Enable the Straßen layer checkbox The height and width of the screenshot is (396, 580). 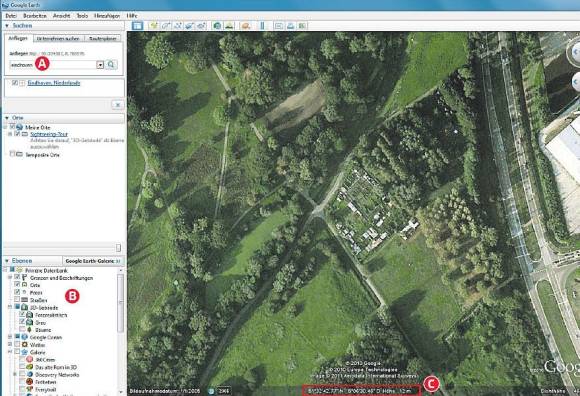pyautogui.click(x=17, y=299)
